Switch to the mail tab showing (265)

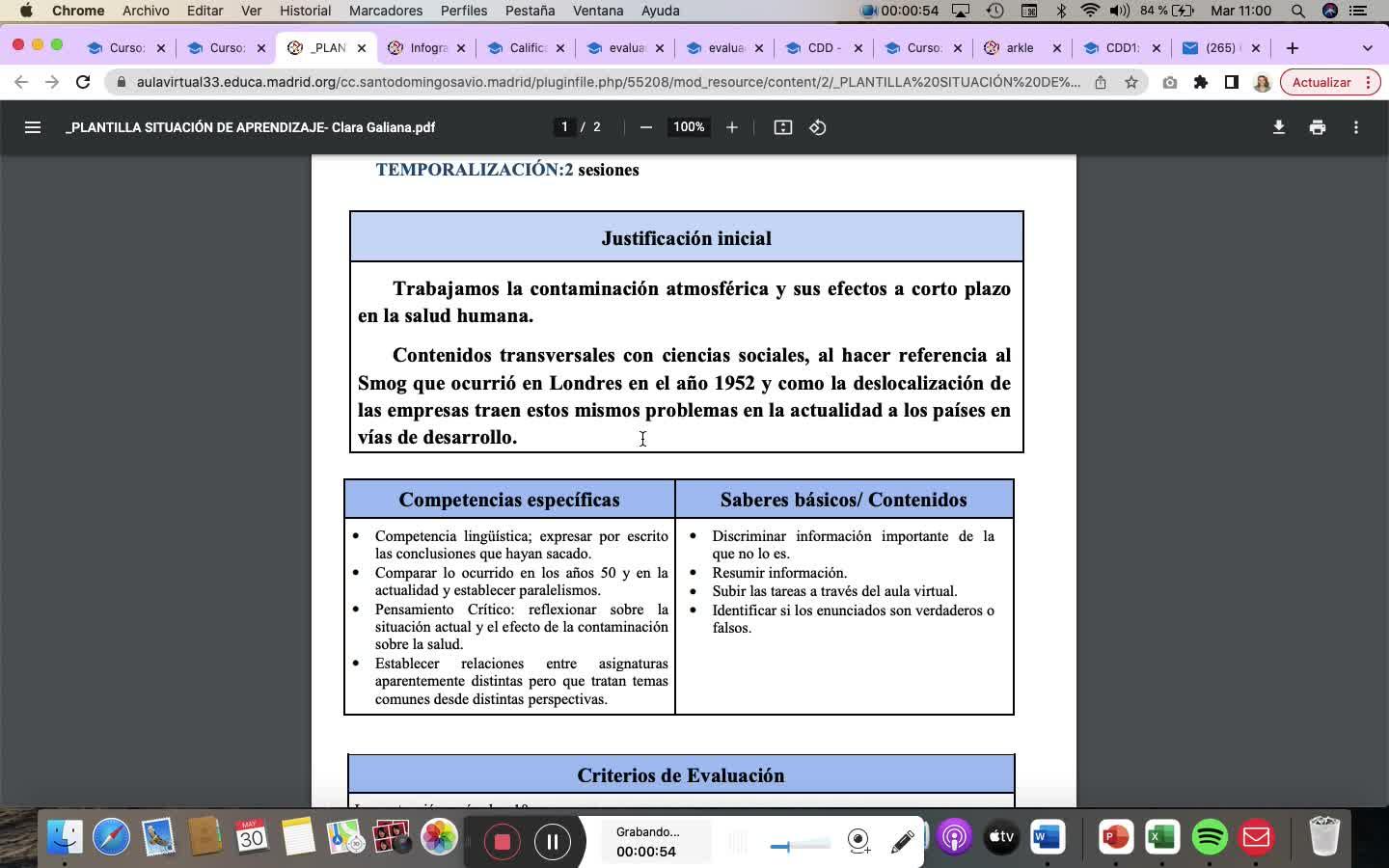pos(1221,47)
